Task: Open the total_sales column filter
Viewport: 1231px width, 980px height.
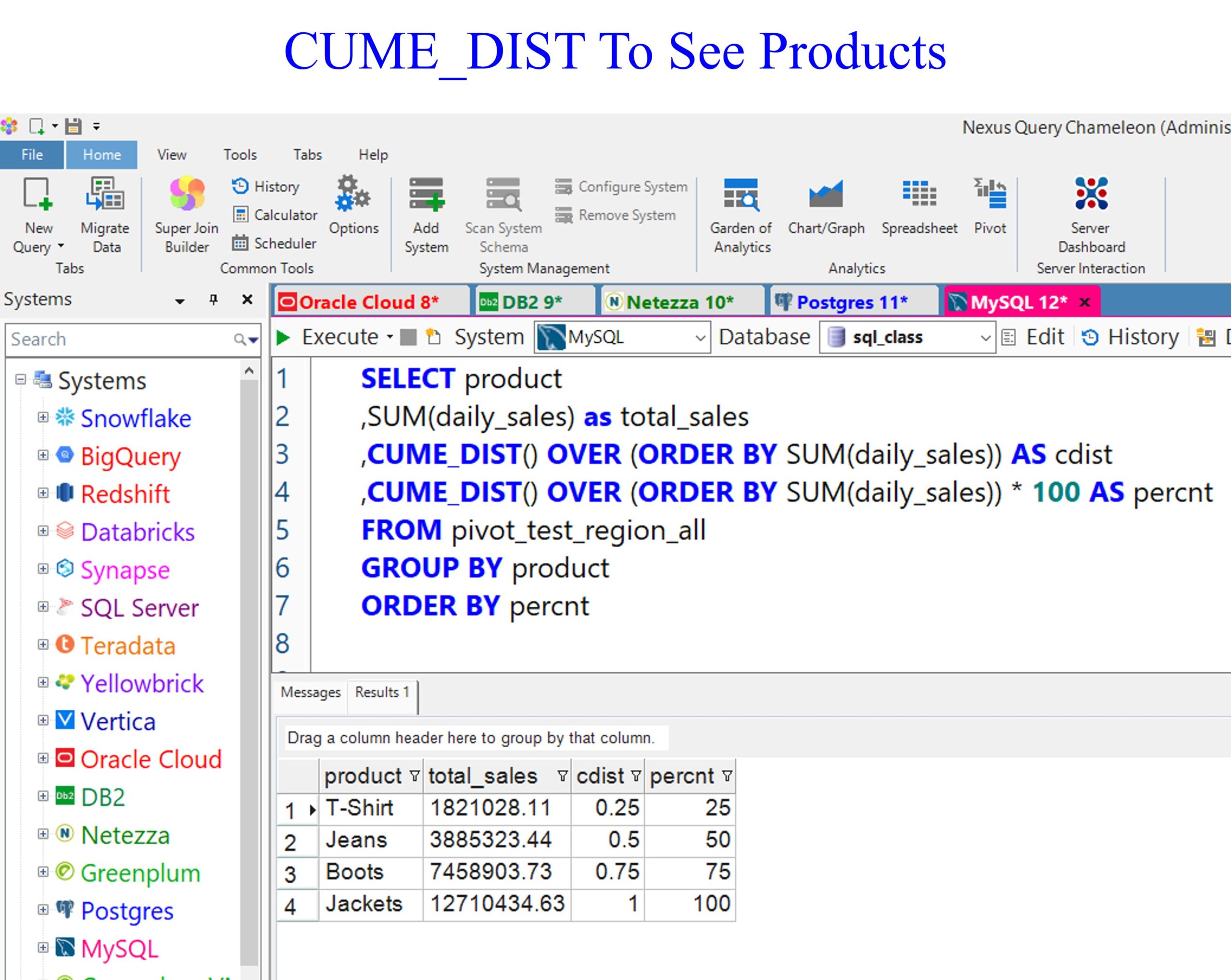Action: (x=563, y=776)
